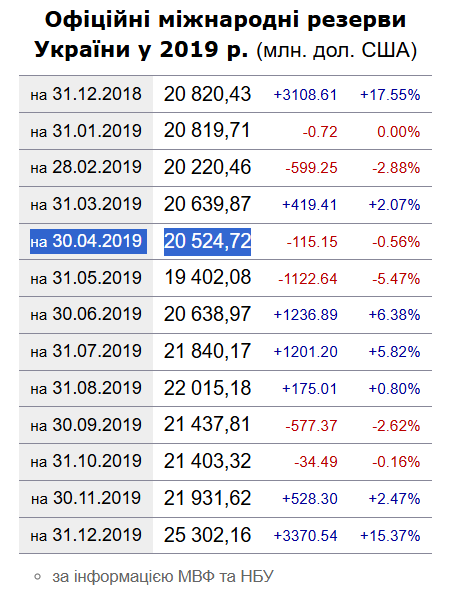Select the footnote mentioning МВФ та НБУ
This screenshot has height=592, width=452.
[x=163, y=577]
